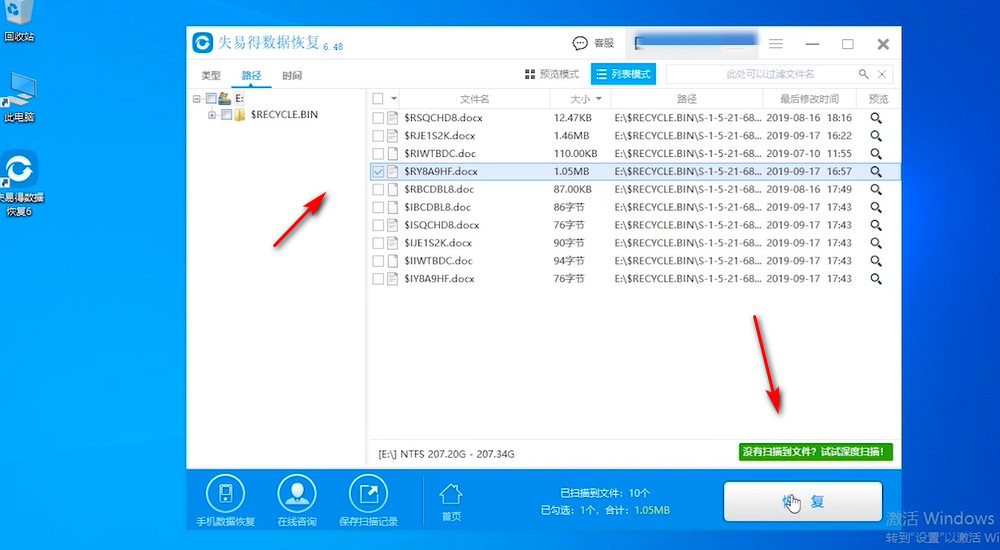Sort by the 文件名 column header
Viewport: 1000px width, 550px height.
click(x=474, y=99)
